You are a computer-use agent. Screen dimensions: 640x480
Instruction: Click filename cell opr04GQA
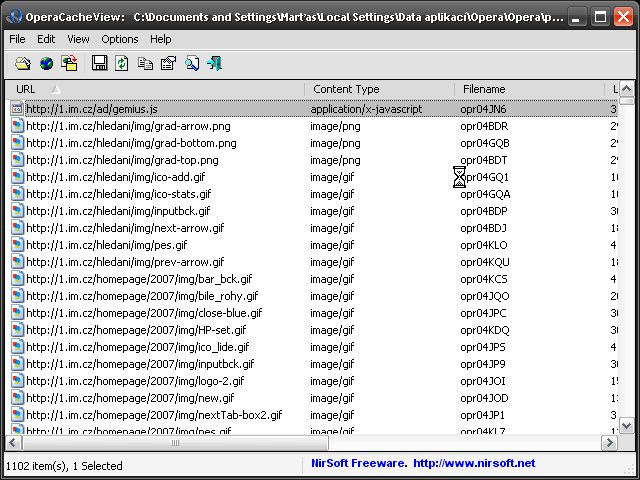(x=485, y=194)
